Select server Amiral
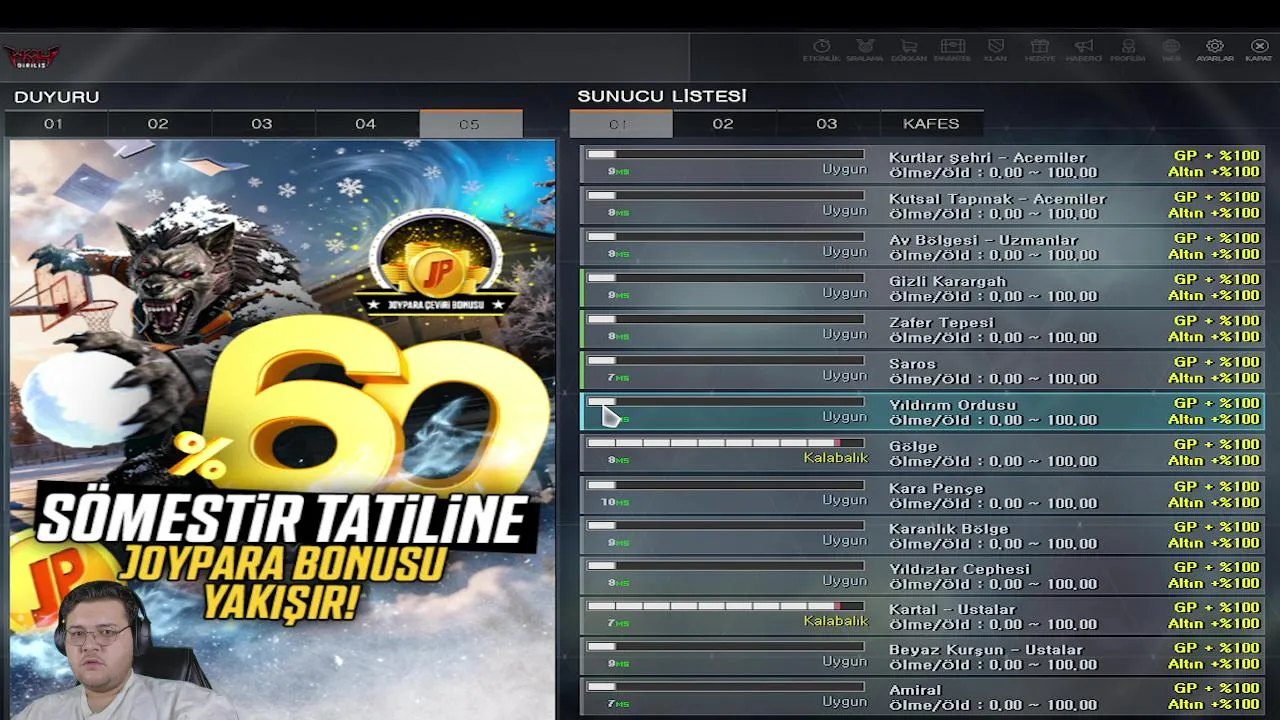1280x720 pixels. [x=922, y=697]
